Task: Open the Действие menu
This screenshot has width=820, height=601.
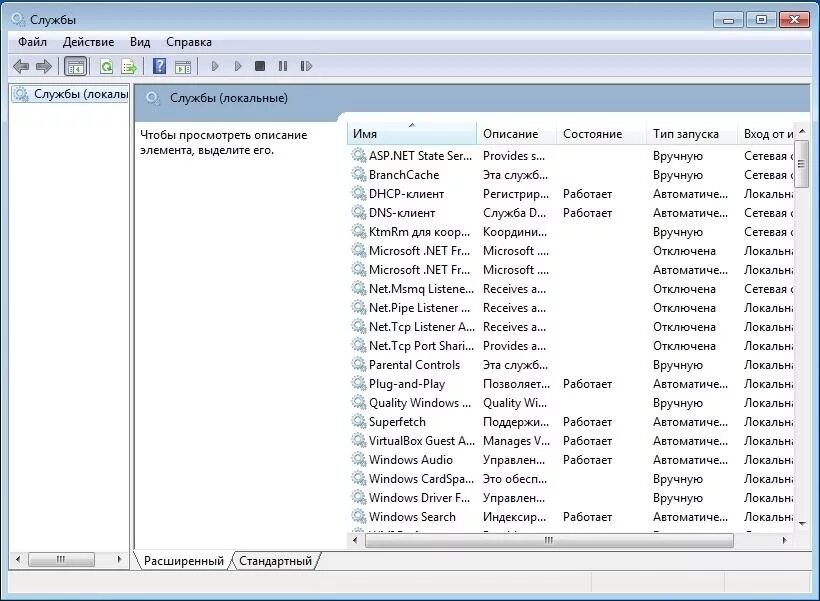Action: 88,42
